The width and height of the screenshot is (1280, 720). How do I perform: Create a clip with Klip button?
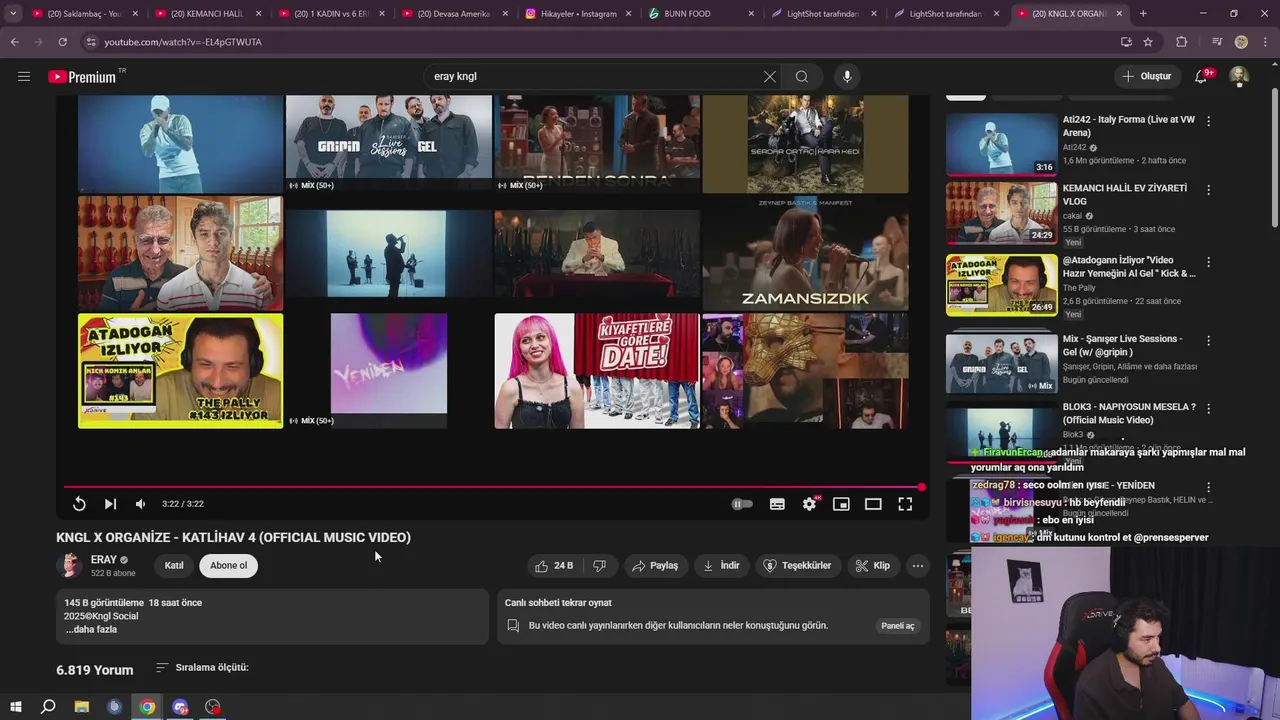point(872,566)
